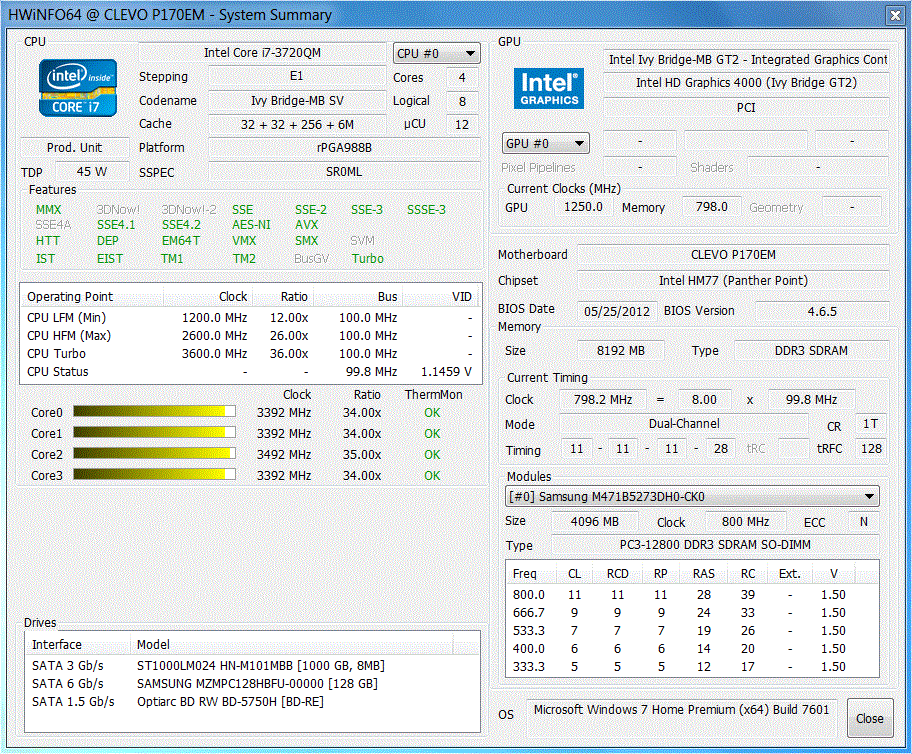Click the Operating Point column header
This screenshot has width=912, height=754.
point(92,297)
